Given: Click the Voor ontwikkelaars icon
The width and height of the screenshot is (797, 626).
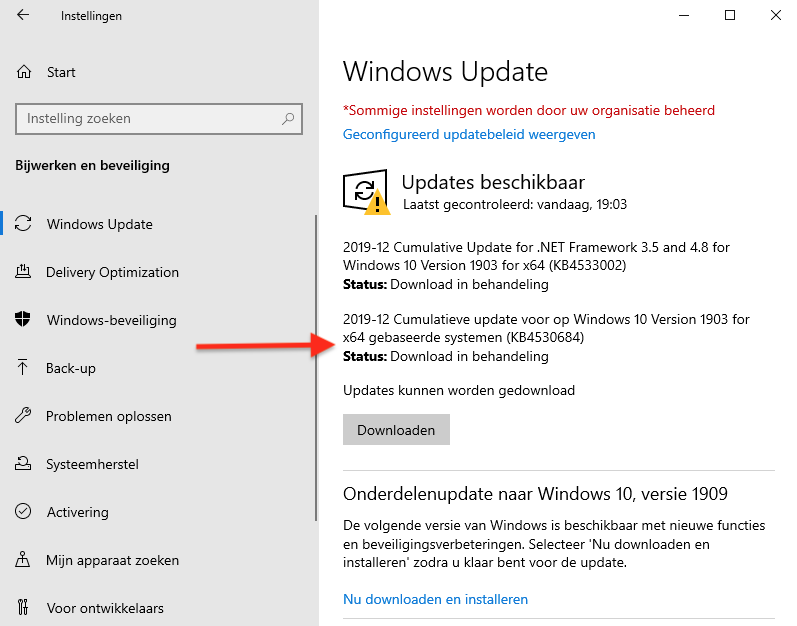Looking at the screenshot, I should [24, 608].
